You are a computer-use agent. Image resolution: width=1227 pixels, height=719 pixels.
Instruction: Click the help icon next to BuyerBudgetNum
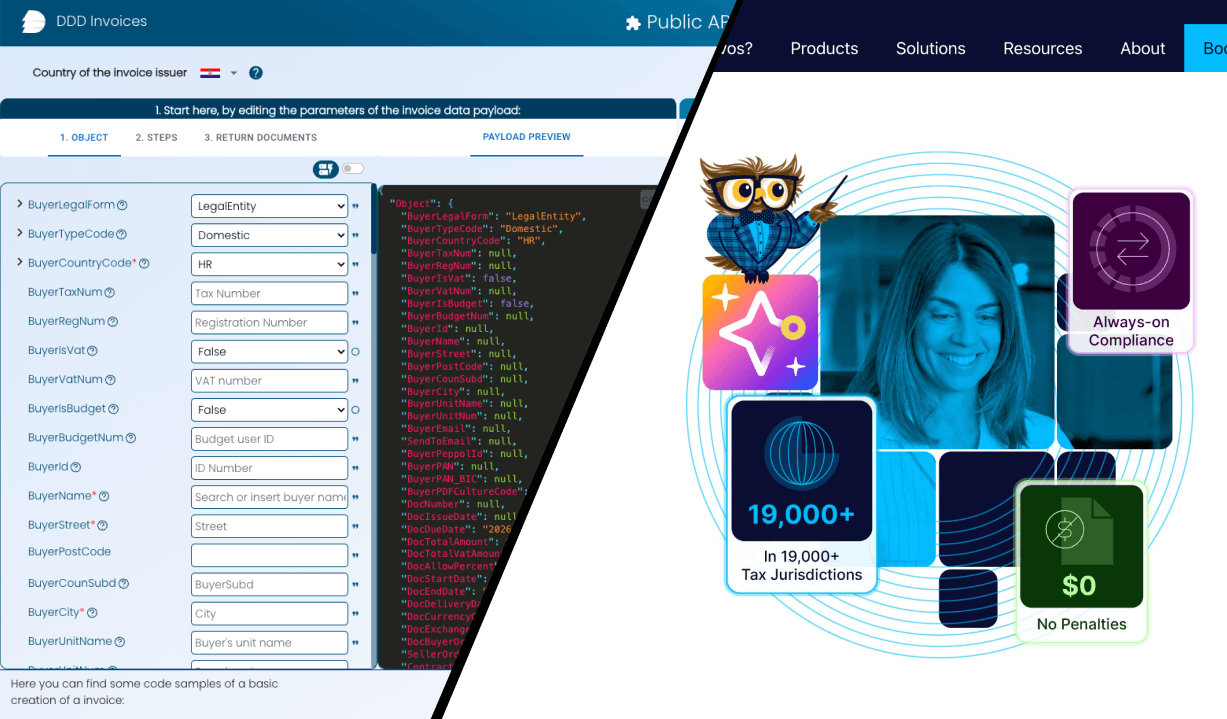(131, 438)
